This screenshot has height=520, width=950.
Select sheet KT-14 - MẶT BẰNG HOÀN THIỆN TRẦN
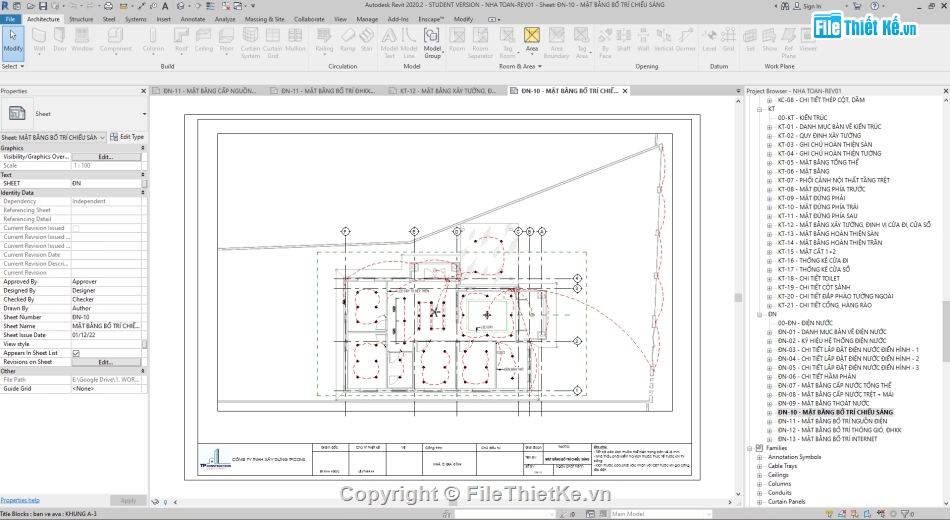pos(829,242)
